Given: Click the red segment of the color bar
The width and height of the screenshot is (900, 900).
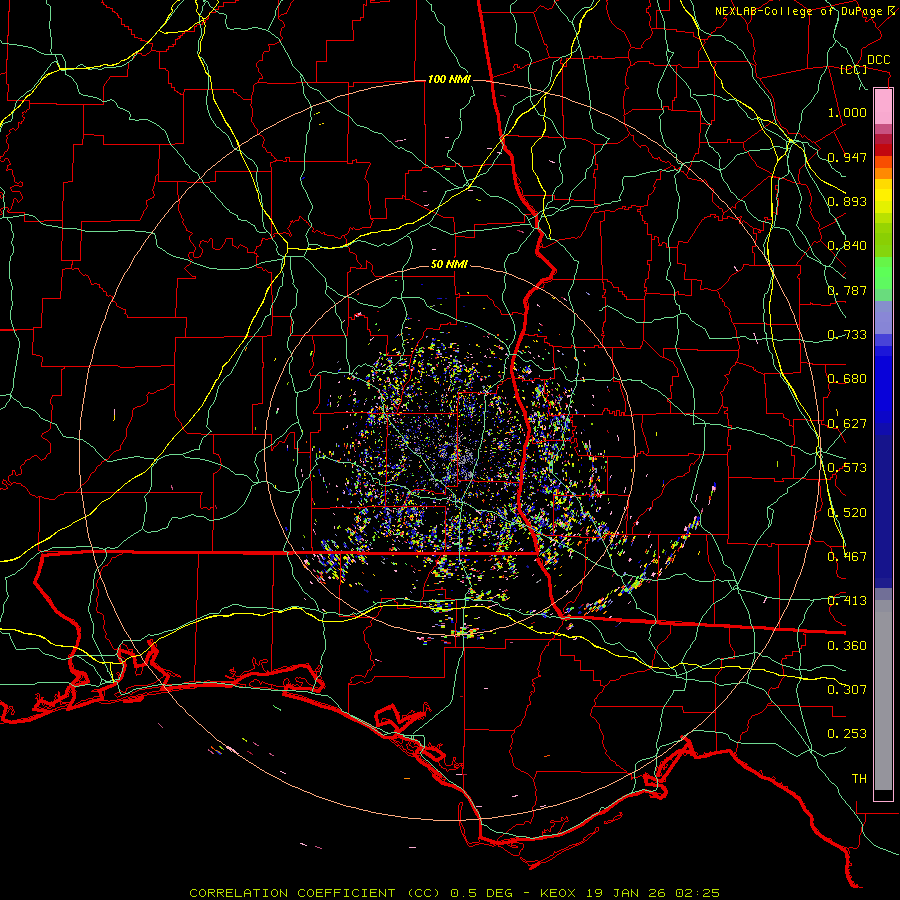Looking at the screenshot, I should pyautogui.click(x=883, y=150).
